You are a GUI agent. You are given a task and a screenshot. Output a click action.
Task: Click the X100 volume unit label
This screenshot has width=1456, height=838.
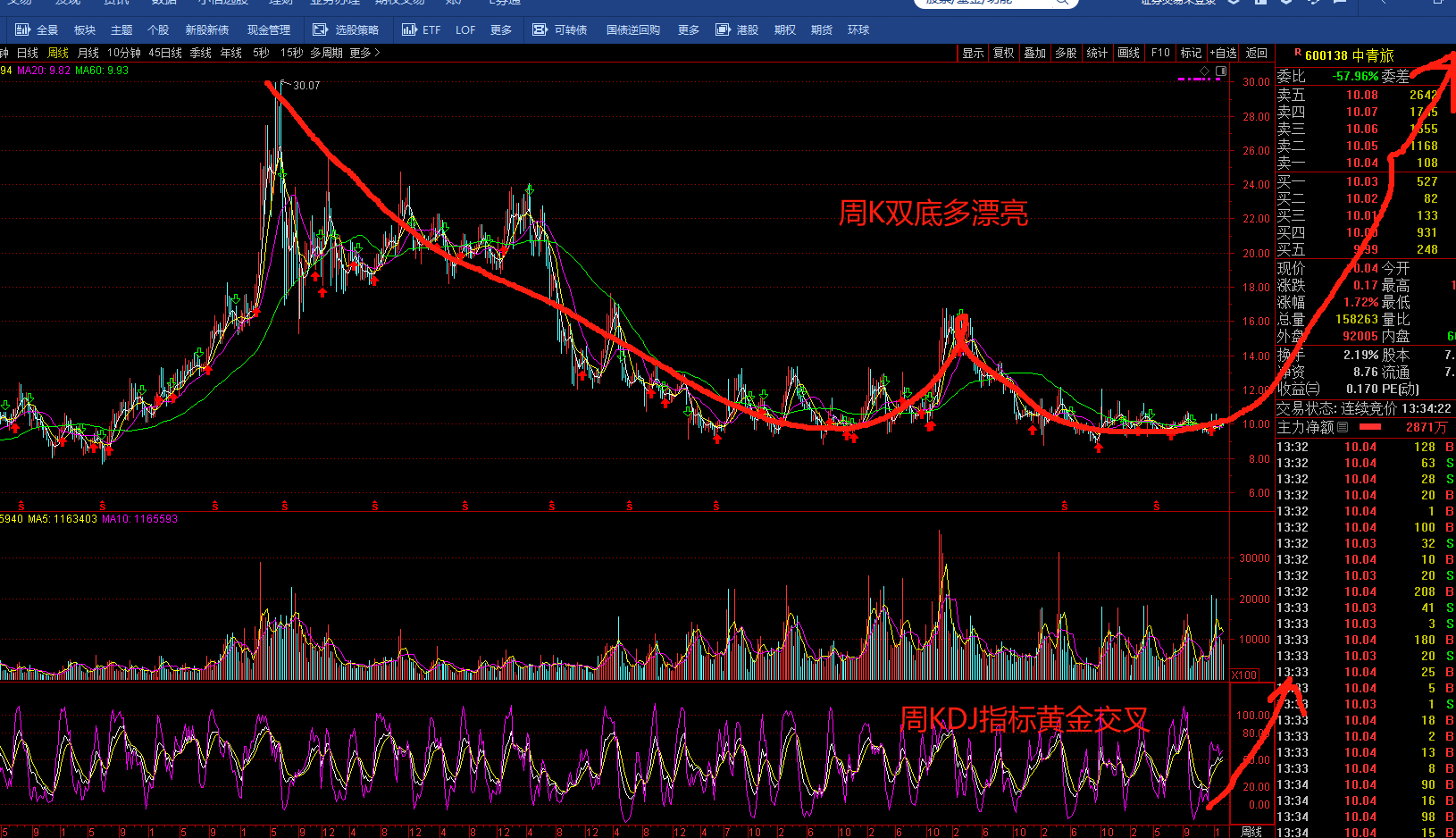tap(1244, 675)
